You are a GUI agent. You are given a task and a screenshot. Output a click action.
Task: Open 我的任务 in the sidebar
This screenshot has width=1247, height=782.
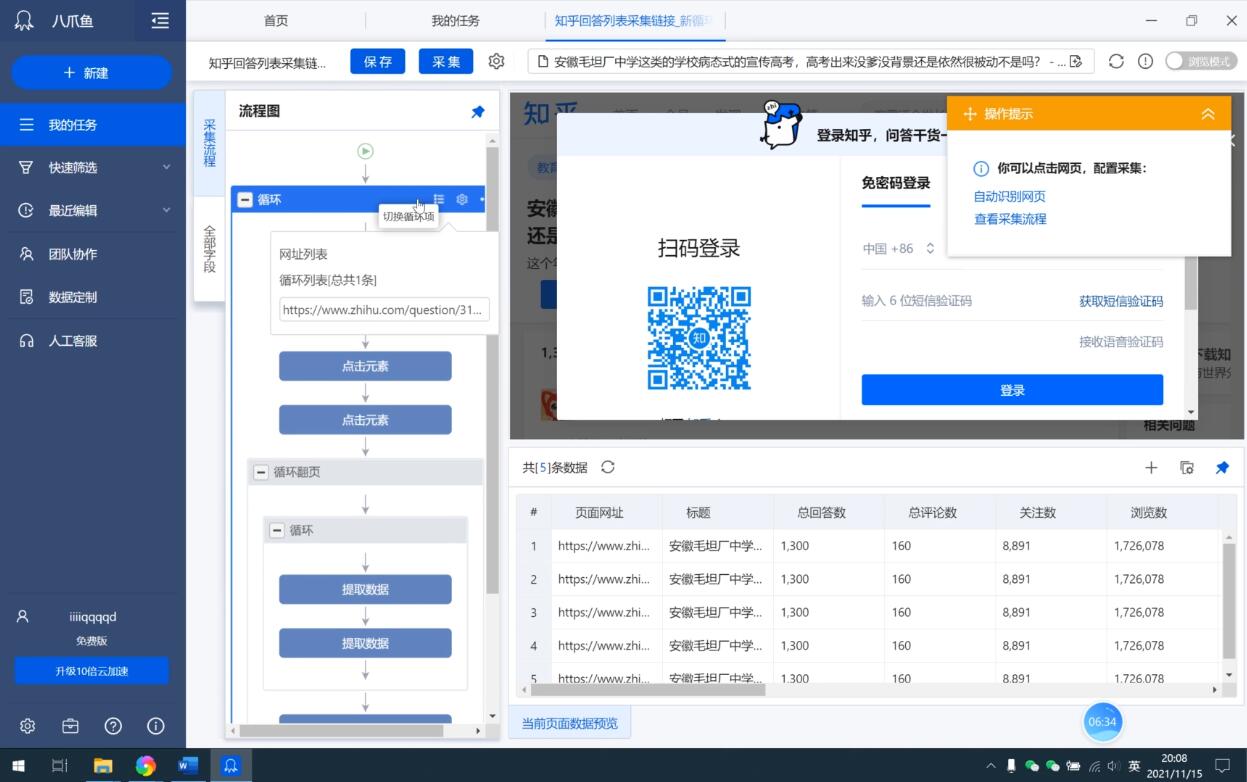[93, 125]
